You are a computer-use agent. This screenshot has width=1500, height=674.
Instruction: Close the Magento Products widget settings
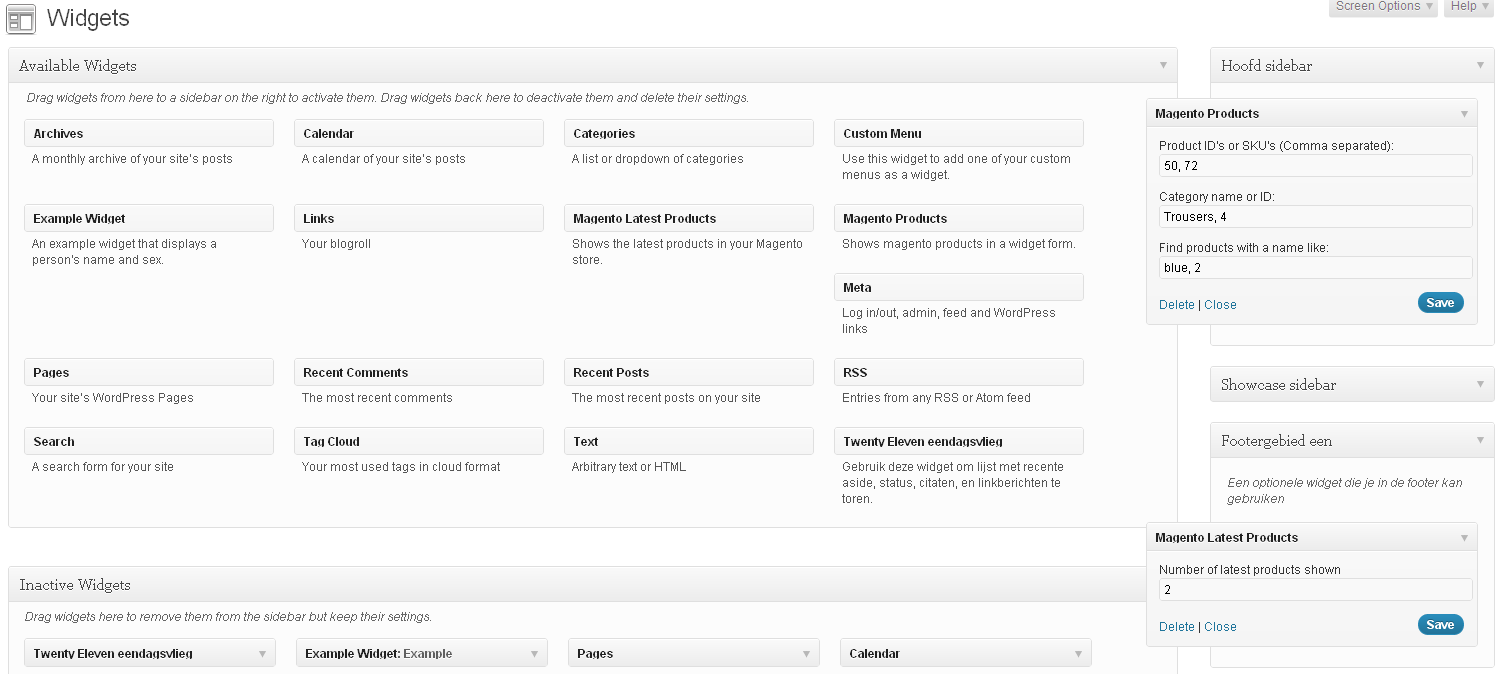click(1220, 305)
